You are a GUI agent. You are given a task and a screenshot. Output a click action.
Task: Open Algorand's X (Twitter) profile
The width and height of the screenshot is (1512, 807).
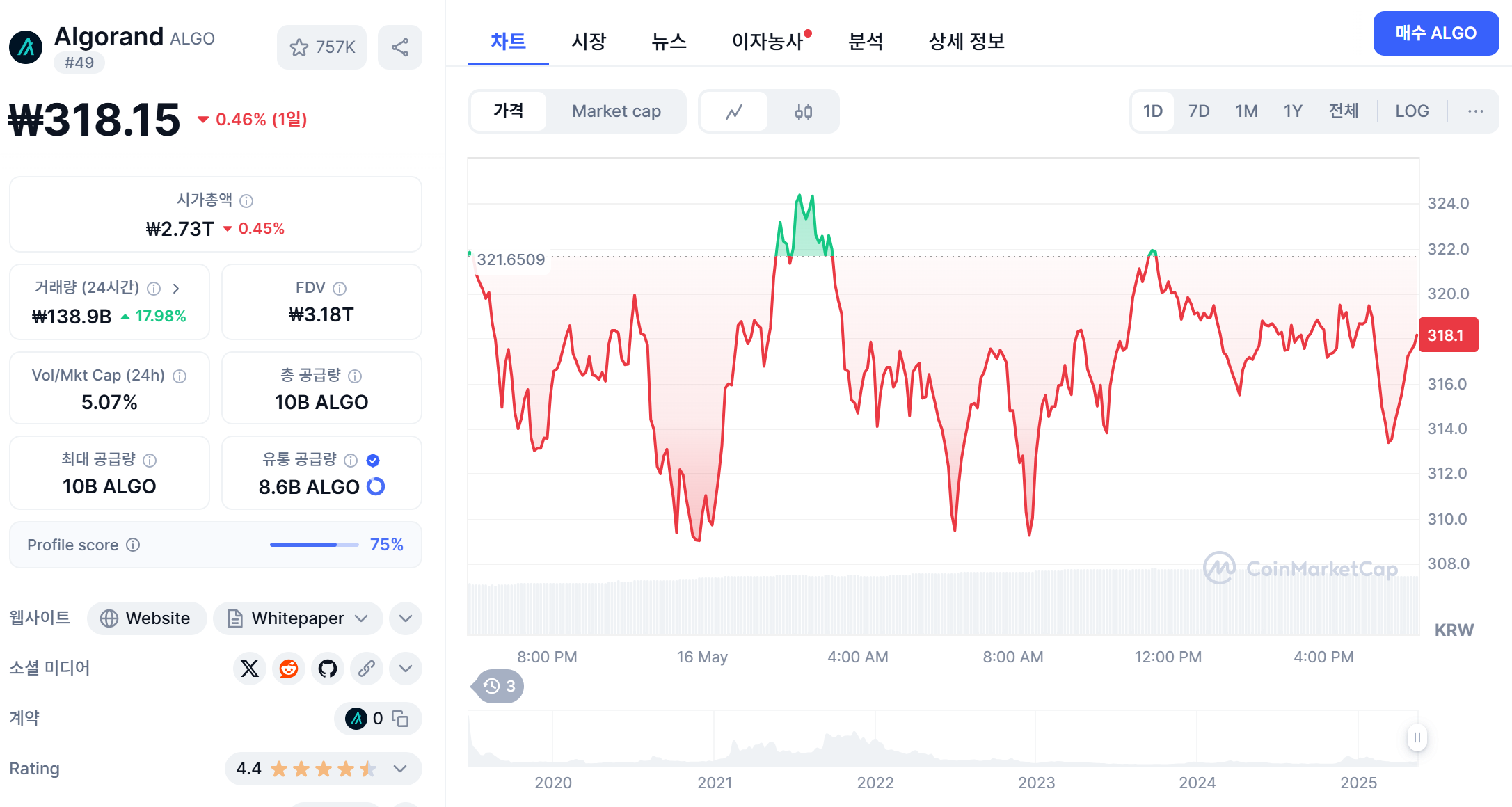click(249, 669)
